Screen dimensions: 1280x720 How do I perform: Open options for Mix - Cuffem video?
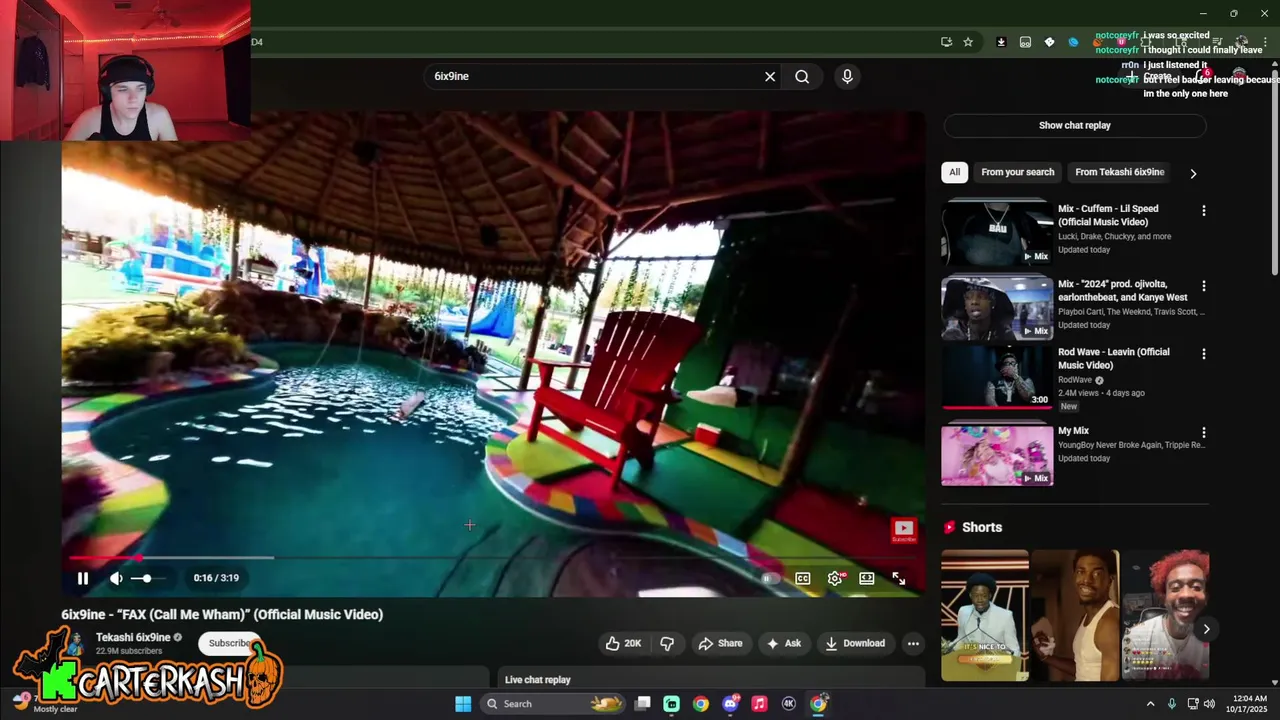1204,211
